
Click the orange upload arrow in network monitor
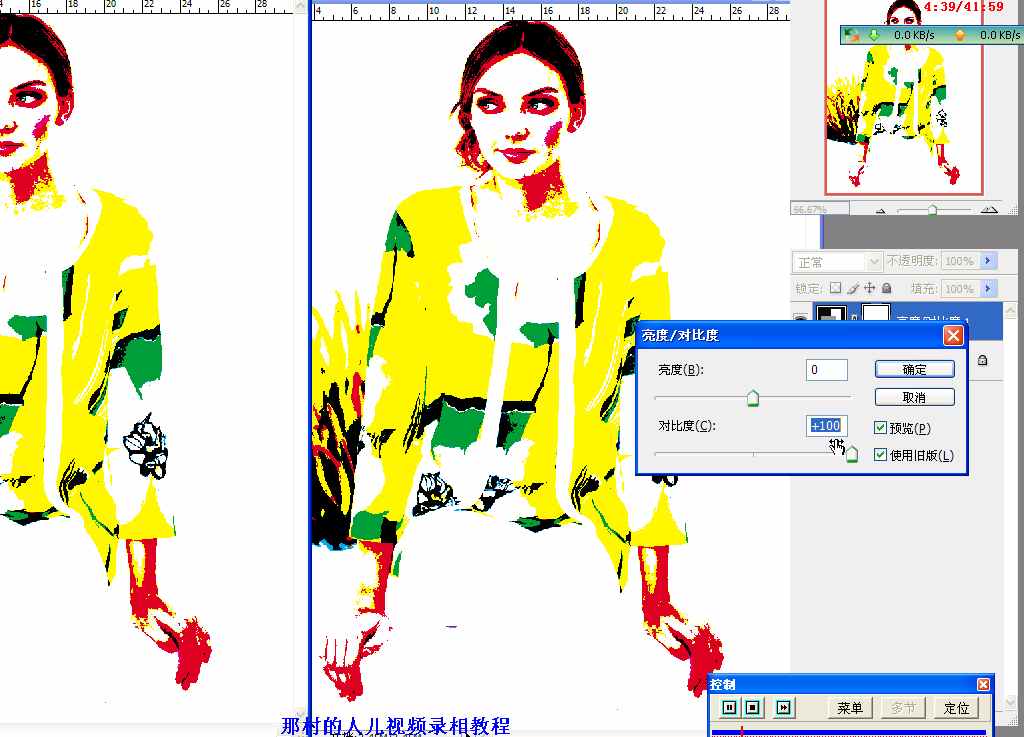[x=959, y=35]
